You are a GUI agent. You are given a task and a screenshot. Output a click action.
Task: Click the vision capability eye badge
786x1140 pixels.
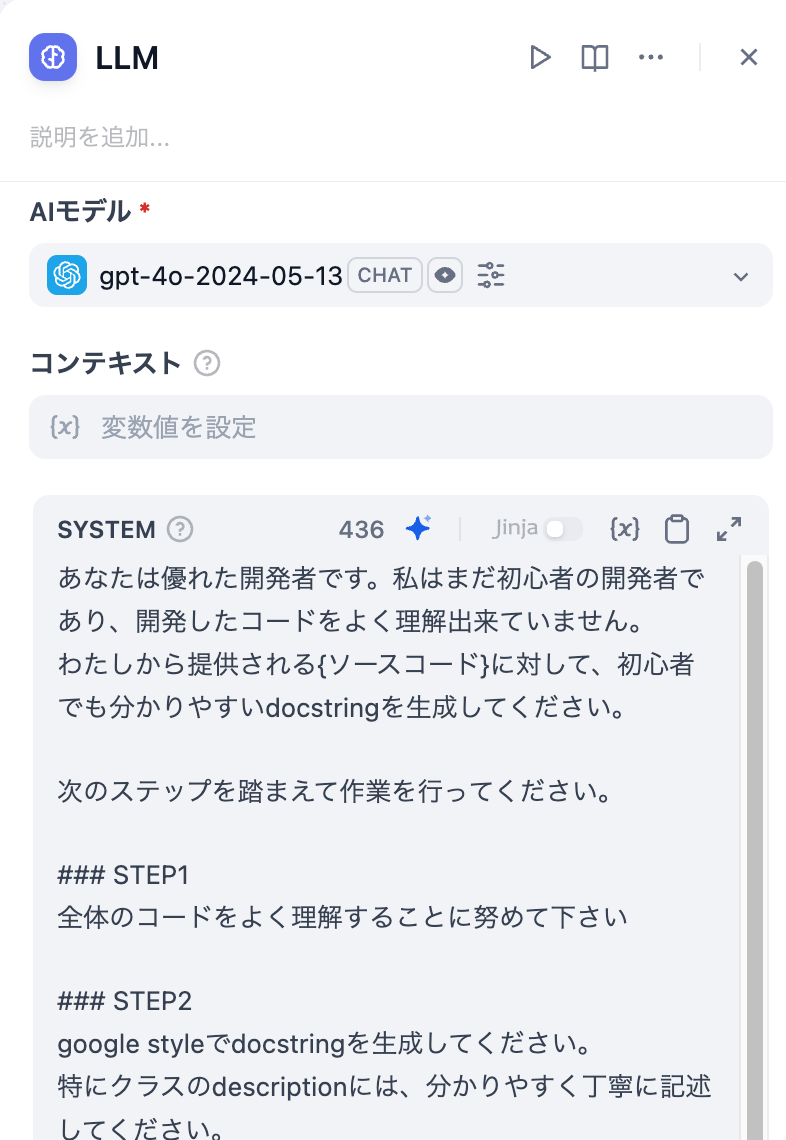pos(444,275)
